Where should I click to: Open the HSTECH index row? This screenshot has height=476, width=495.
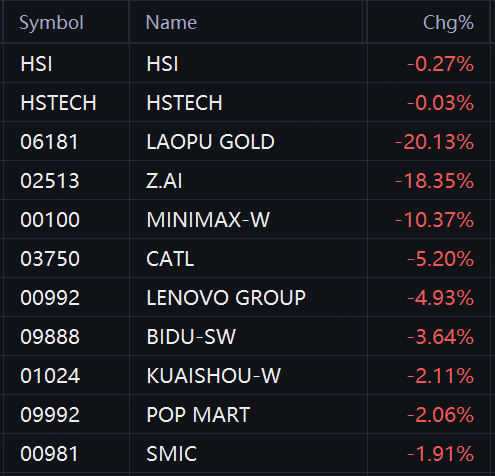click(247, 102)
